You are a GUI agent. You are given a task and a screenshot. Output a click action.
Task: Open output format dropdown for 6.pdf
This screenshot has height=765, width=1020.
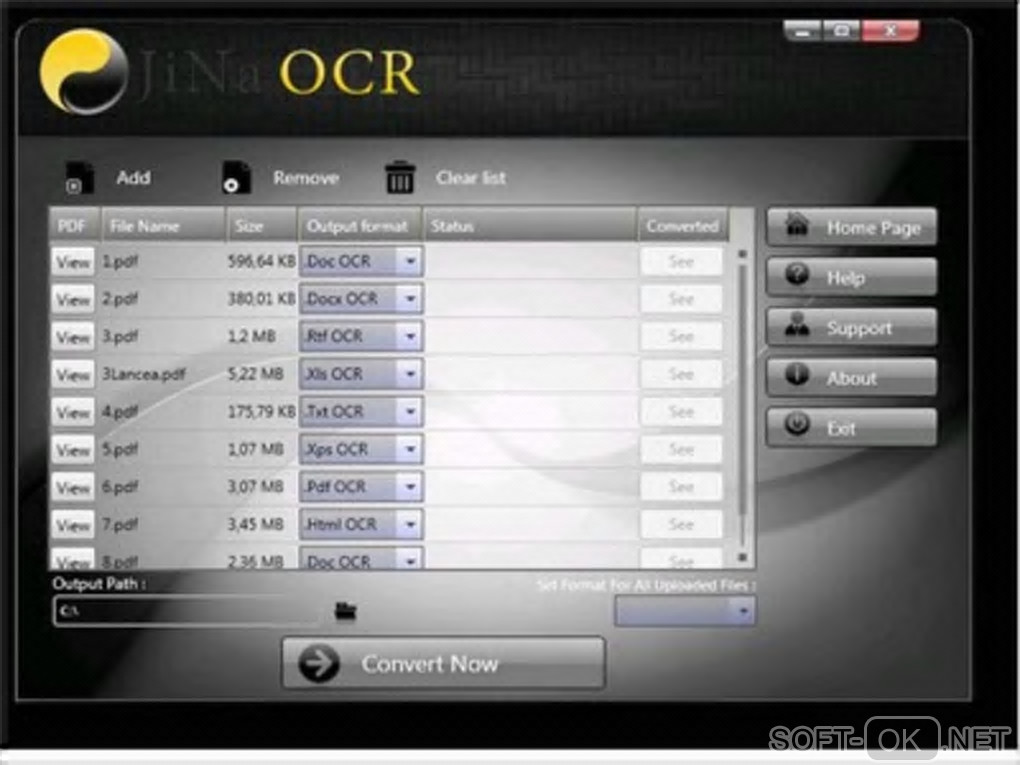[410, 487]
